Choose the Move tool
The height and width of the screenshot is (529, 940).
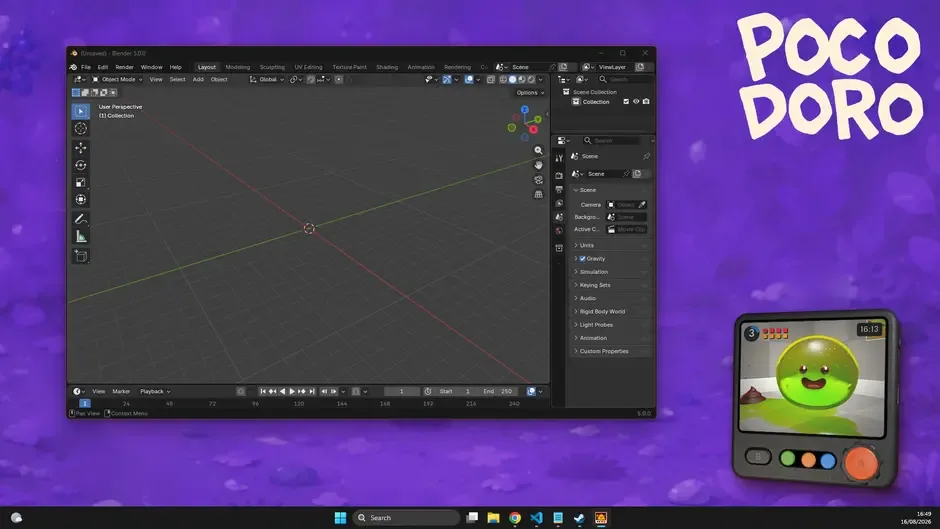click(x=81, y=148)
